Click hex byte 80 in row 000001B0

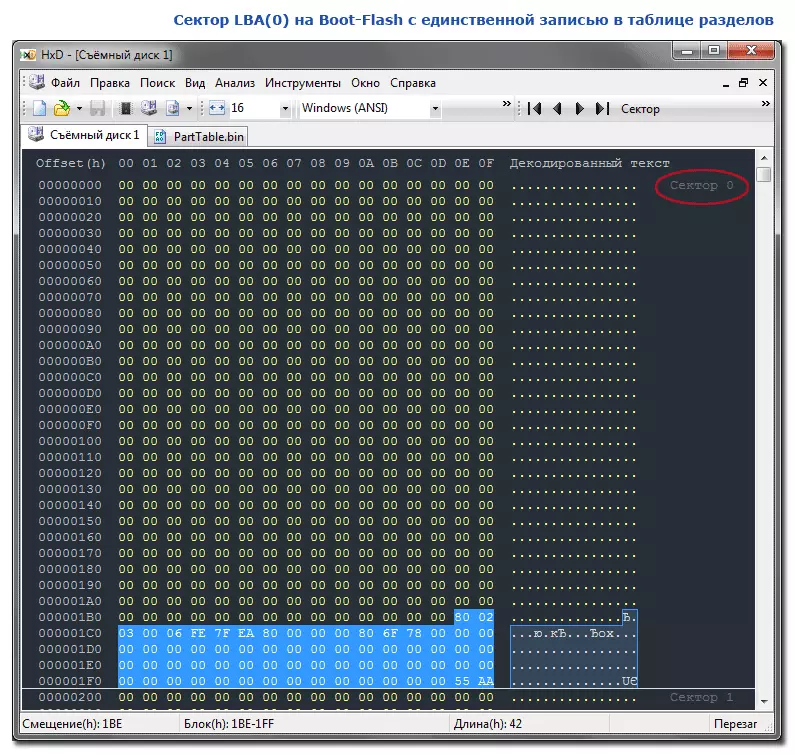[x=462, y=617]
